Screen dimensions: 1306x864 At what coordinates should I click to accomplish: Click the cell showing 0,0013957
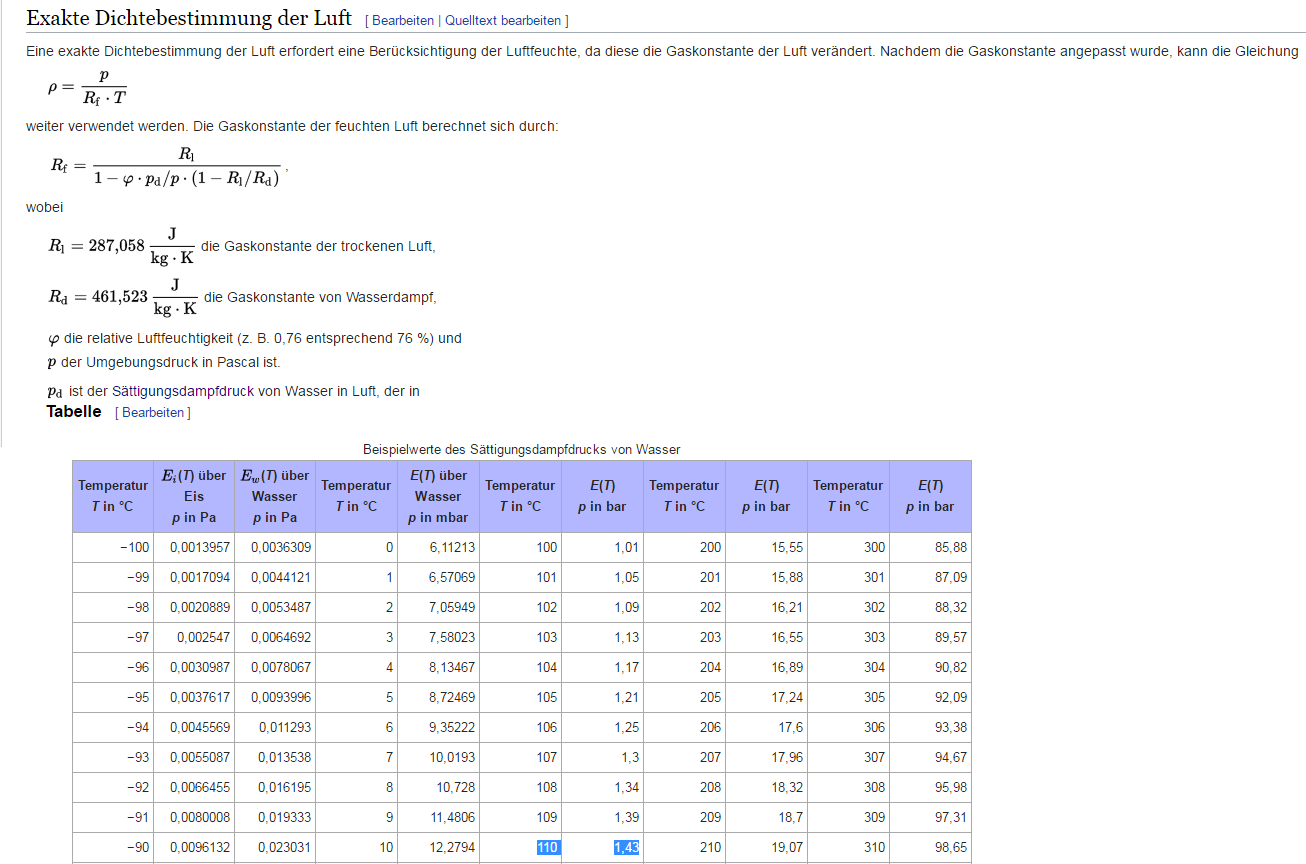(x=199, y=548)
